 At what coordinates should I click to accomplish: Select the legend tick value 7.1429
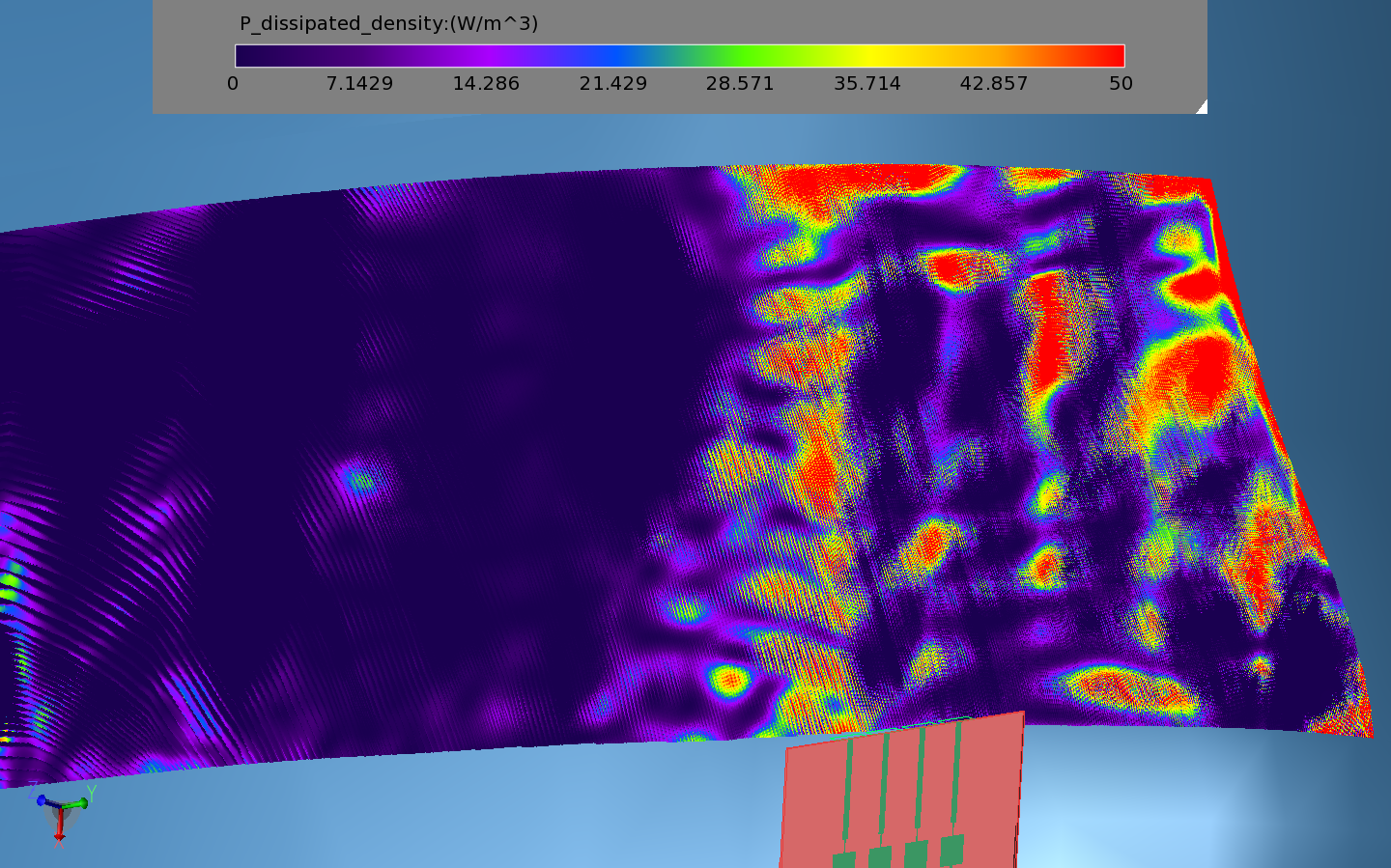[x=359, y=84]
